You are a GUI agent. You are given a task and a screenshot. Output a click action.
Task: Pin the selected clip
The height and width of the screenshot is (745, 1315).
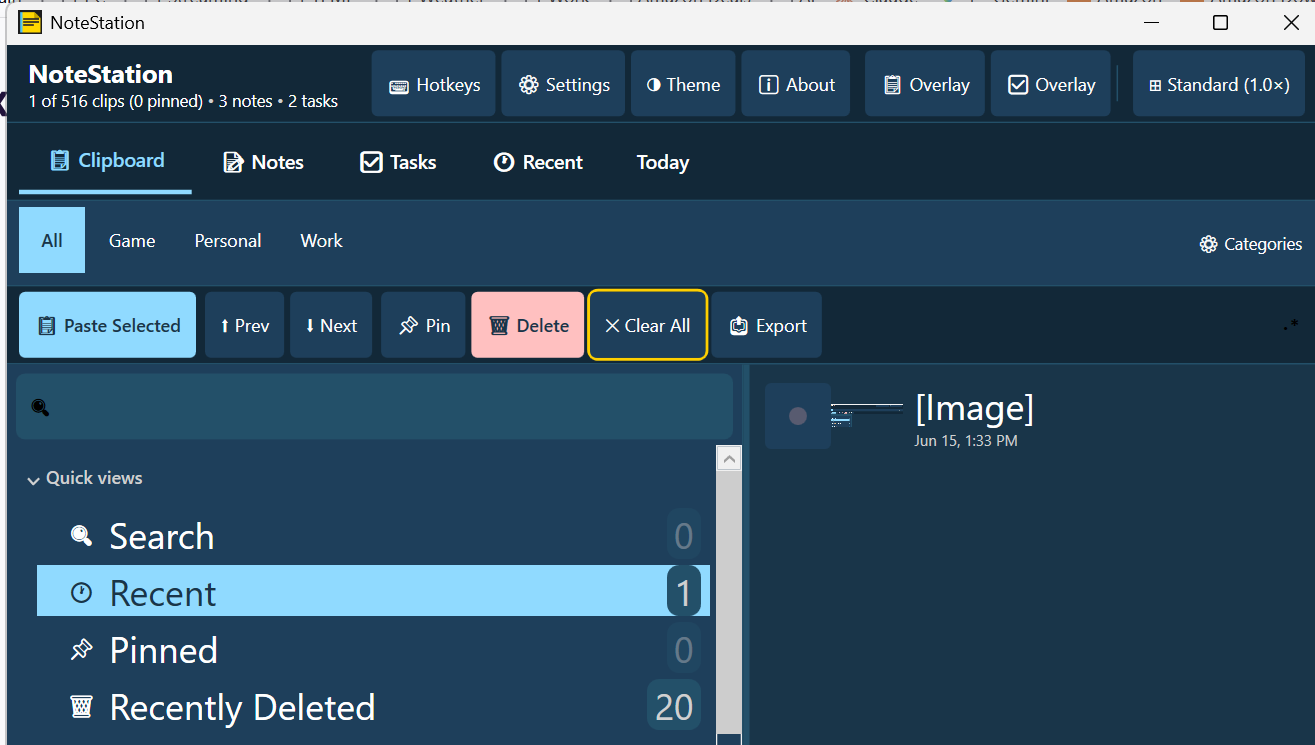pyautogui.click(x=423, y=325)
